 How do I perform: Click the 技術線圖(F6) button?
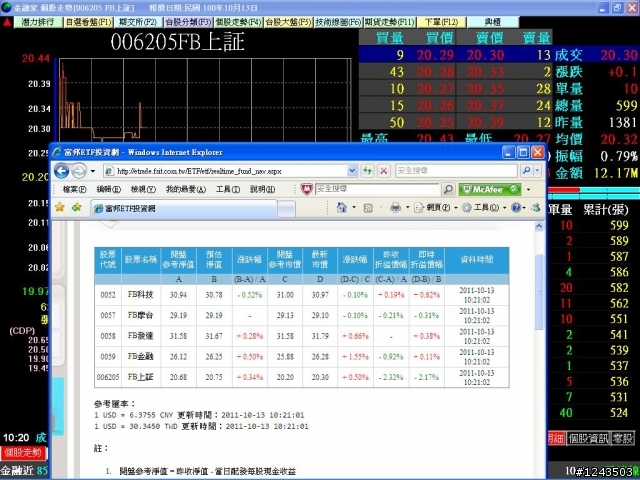[338, 22]
